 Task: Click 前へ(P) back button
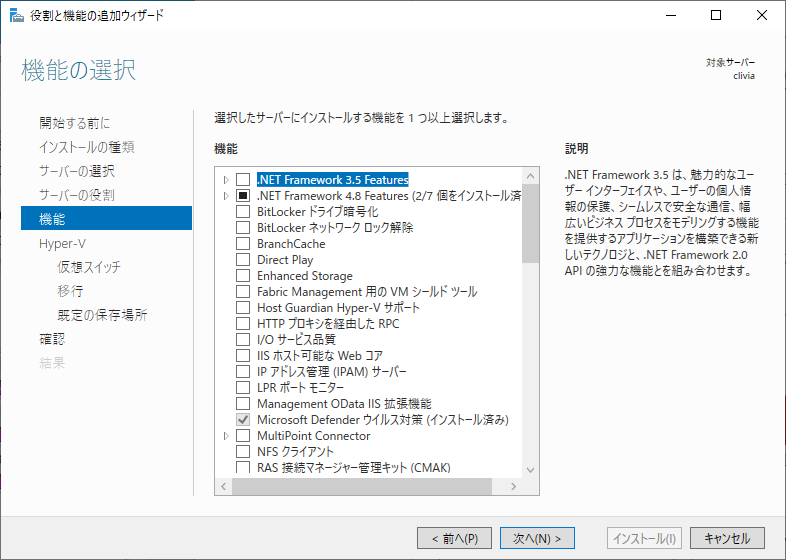[x=454, y=538]
